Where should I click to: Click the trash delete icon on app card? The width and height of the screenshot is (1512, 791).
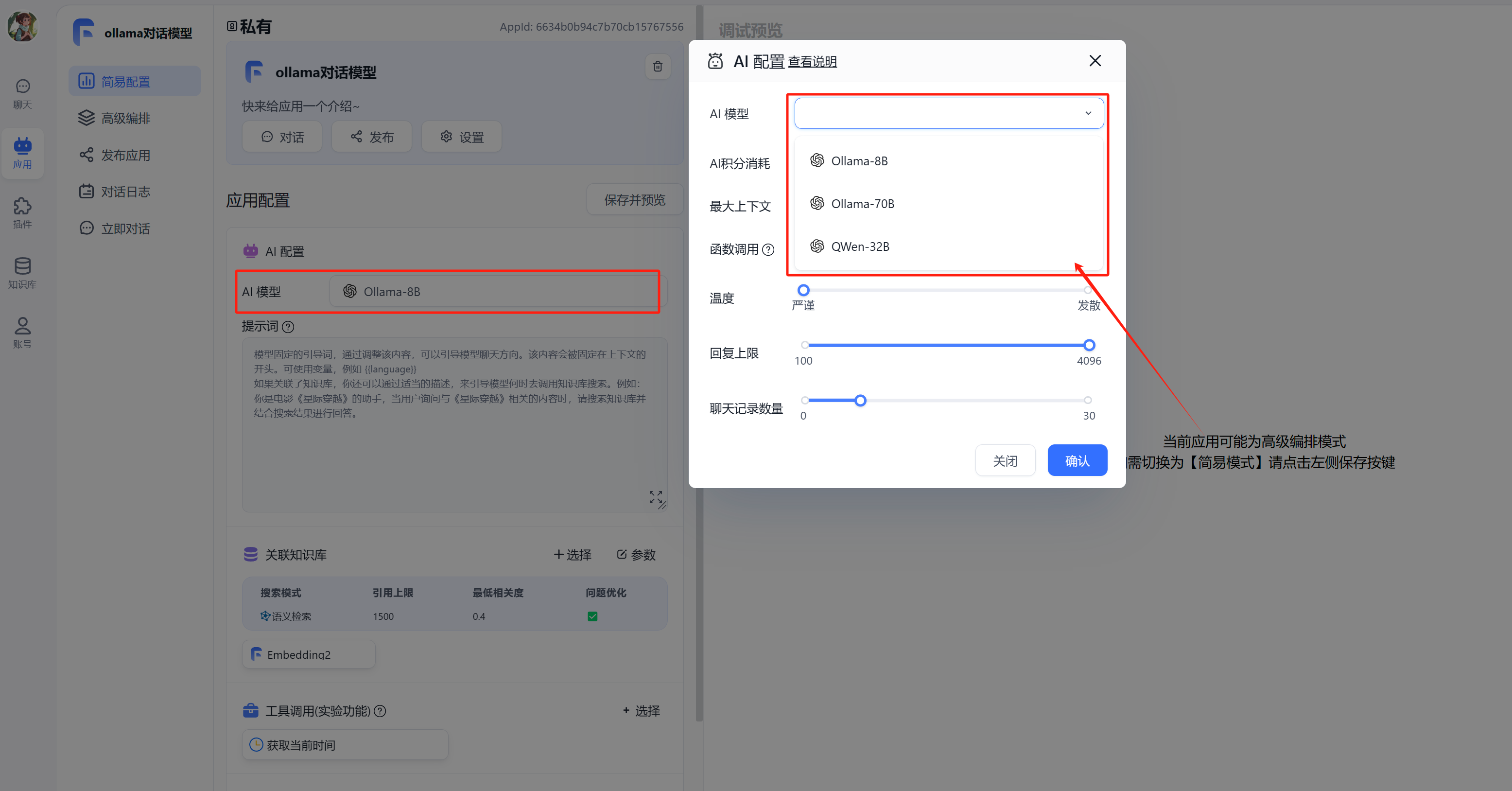click(x=658, y=67)
